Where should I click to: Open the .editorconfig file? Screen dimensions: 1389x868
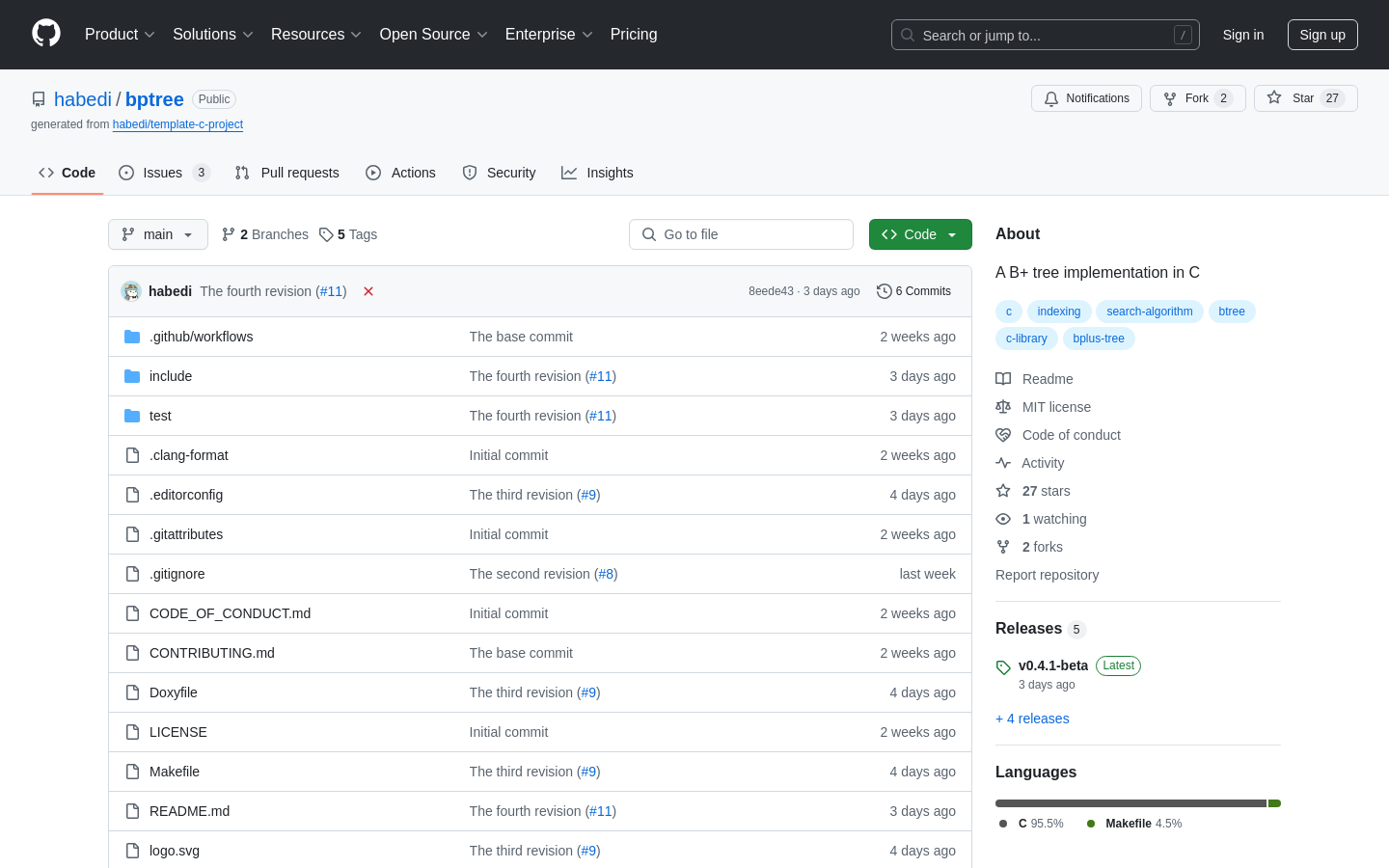(186, 495)
